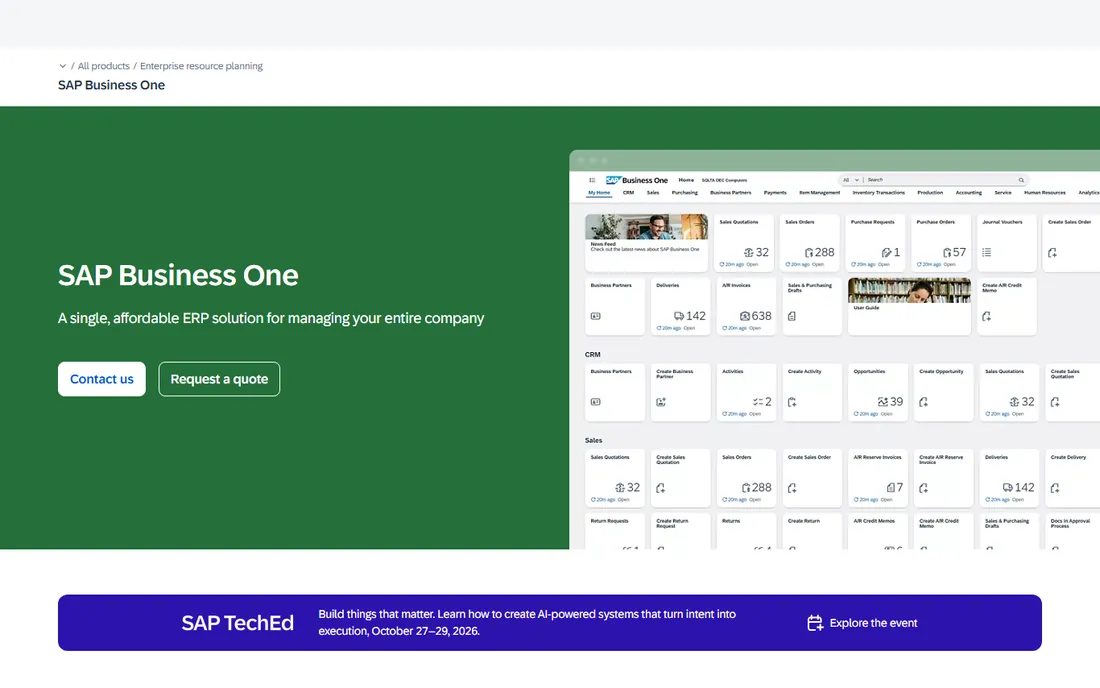Image resolution: width=1100 pixels, height=688 pixels.
Task: Click the Contact us button
Action: tap(102, 379)
